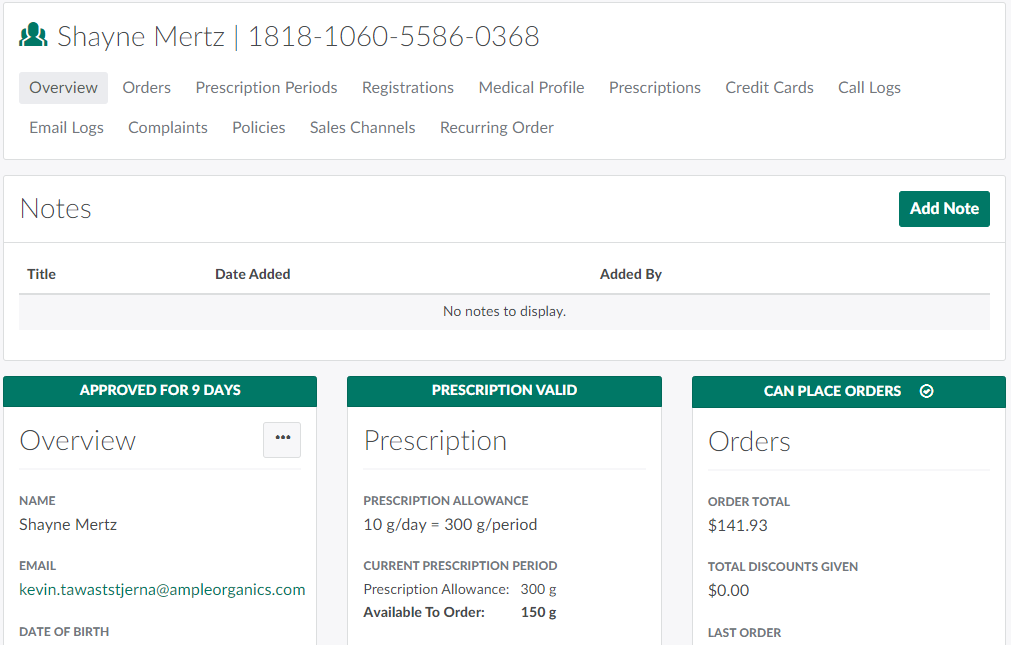This screenshot has height=645, width=1011.
Task: Select the Medical Profile tab
Action: [x=531, y=88]
